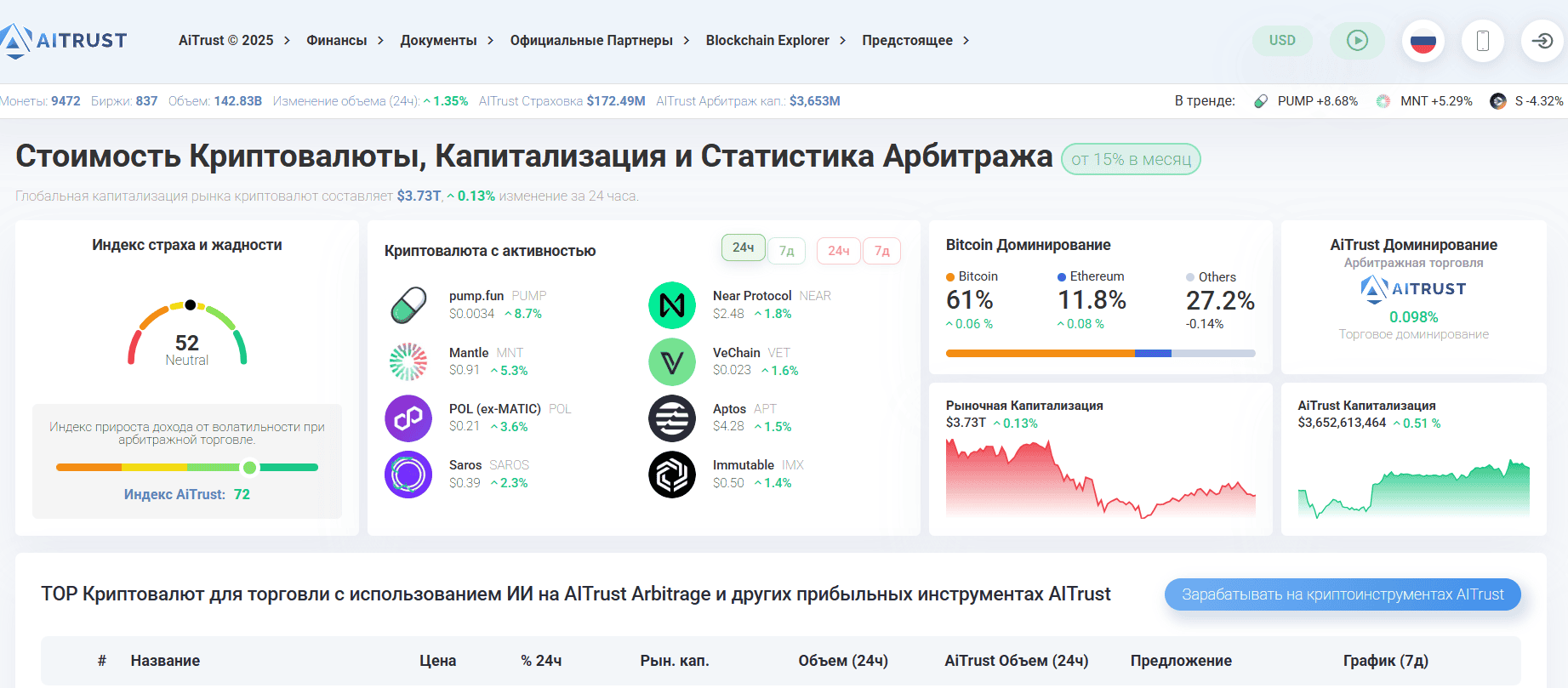
Task: Open AiTrust Капитализация green chart
Action: click(1413, 488)
